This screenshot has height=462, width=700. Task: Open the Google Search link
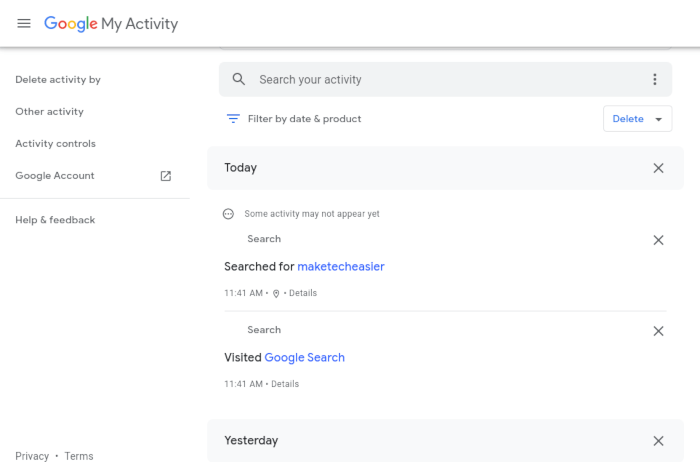coord(304,358)
